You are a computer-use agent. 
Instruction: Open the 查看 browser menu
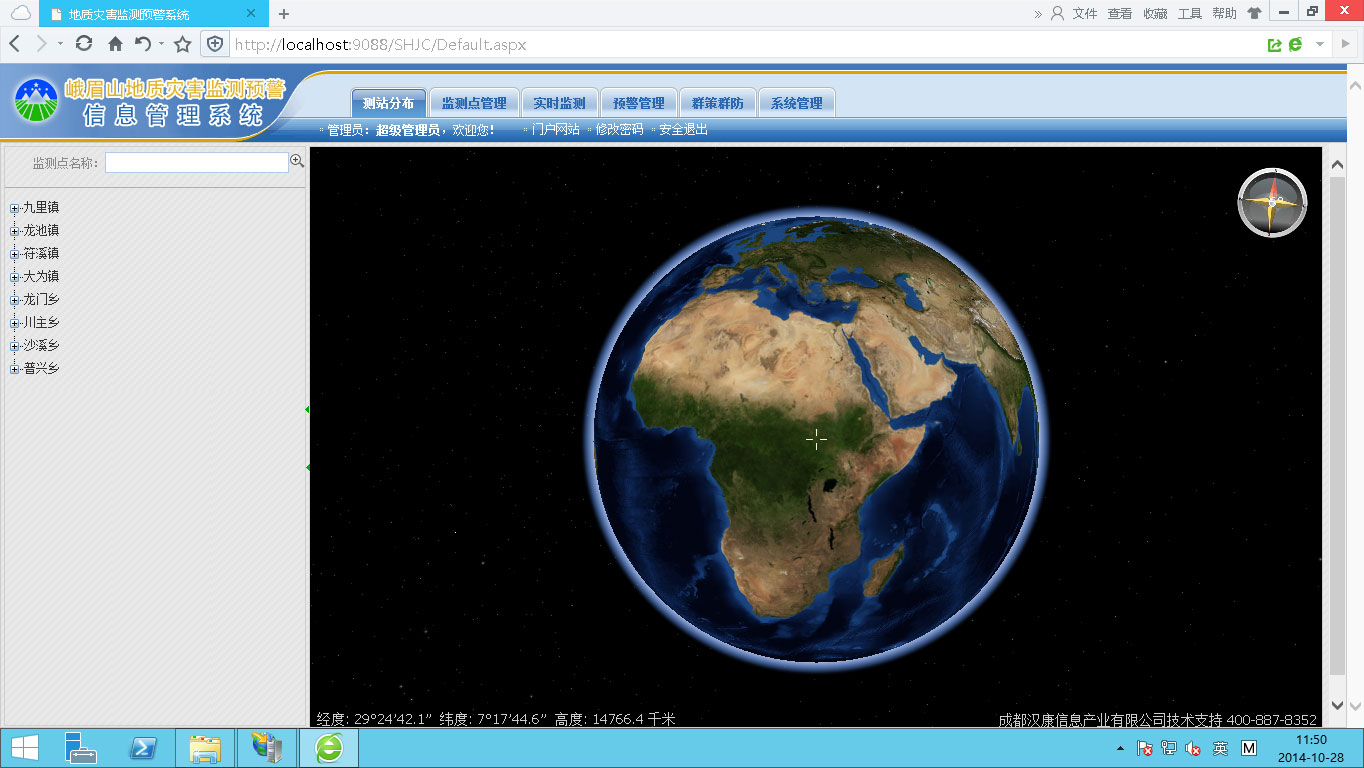[1120, 14]
